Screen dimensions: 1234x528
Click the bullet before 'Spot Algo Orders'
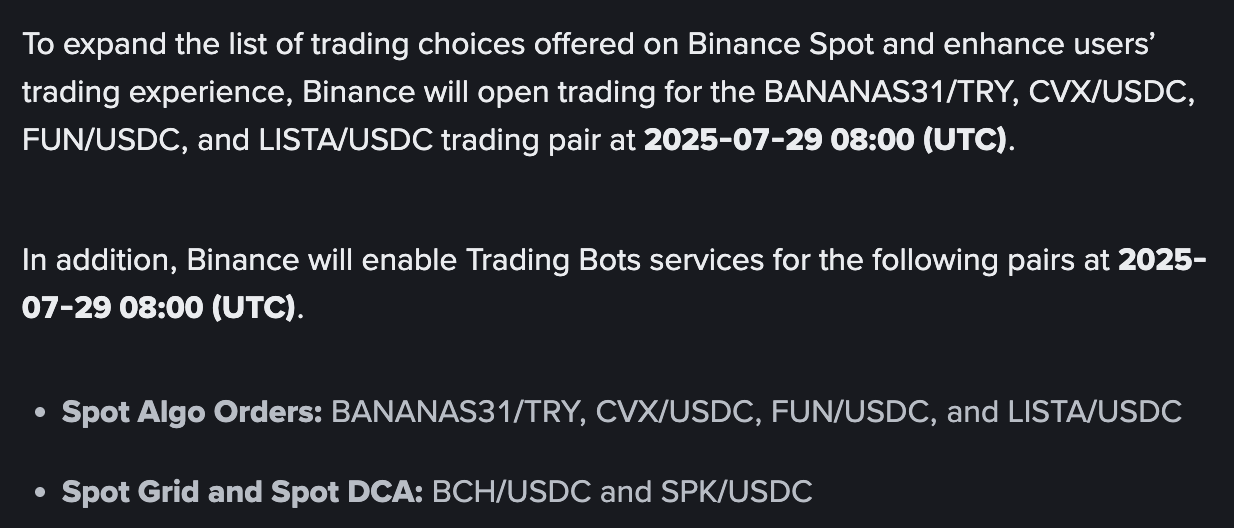[39, 413]
